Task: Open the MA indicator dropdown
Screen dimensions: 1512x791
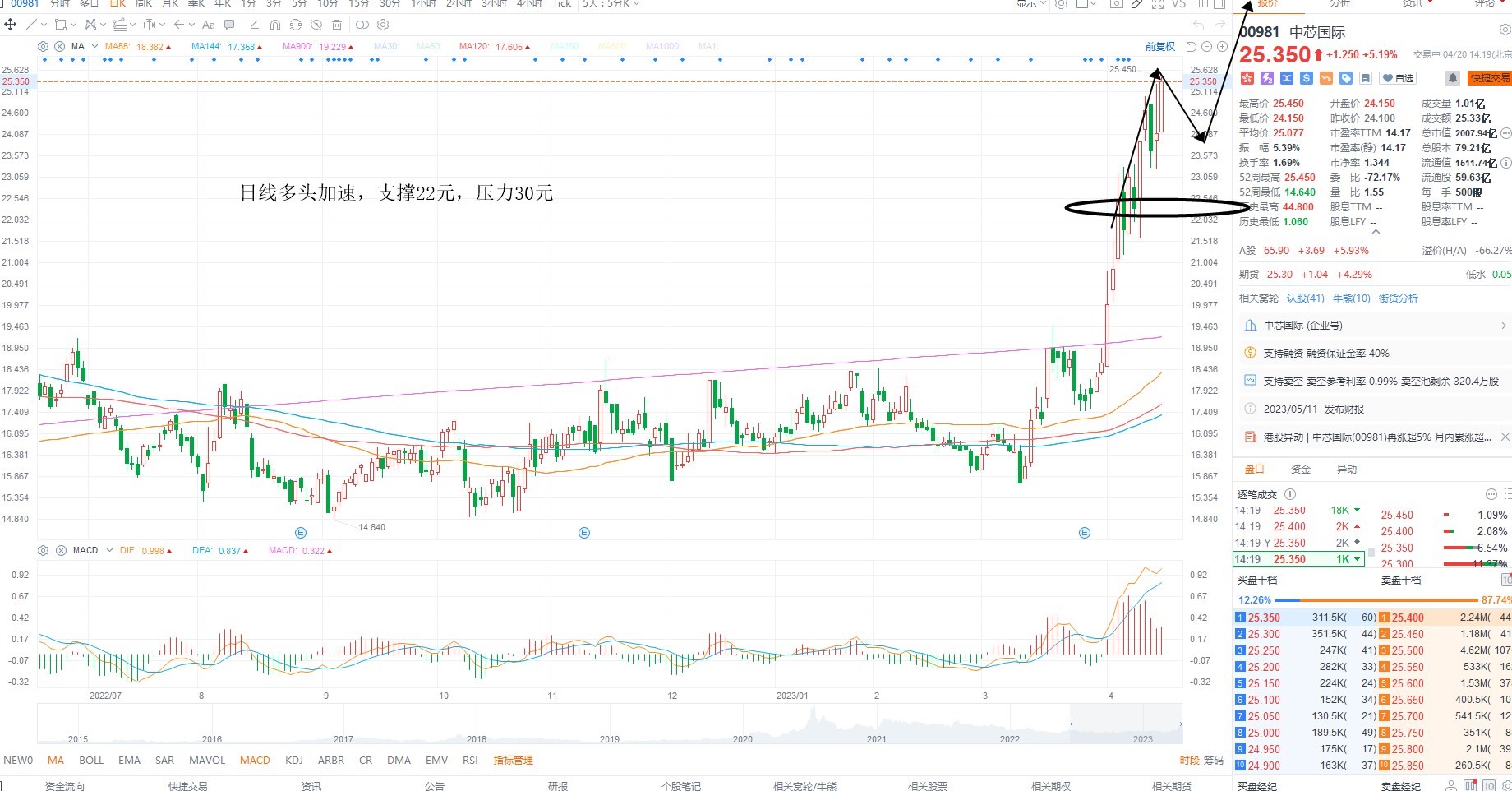Action: click(94, 46)
